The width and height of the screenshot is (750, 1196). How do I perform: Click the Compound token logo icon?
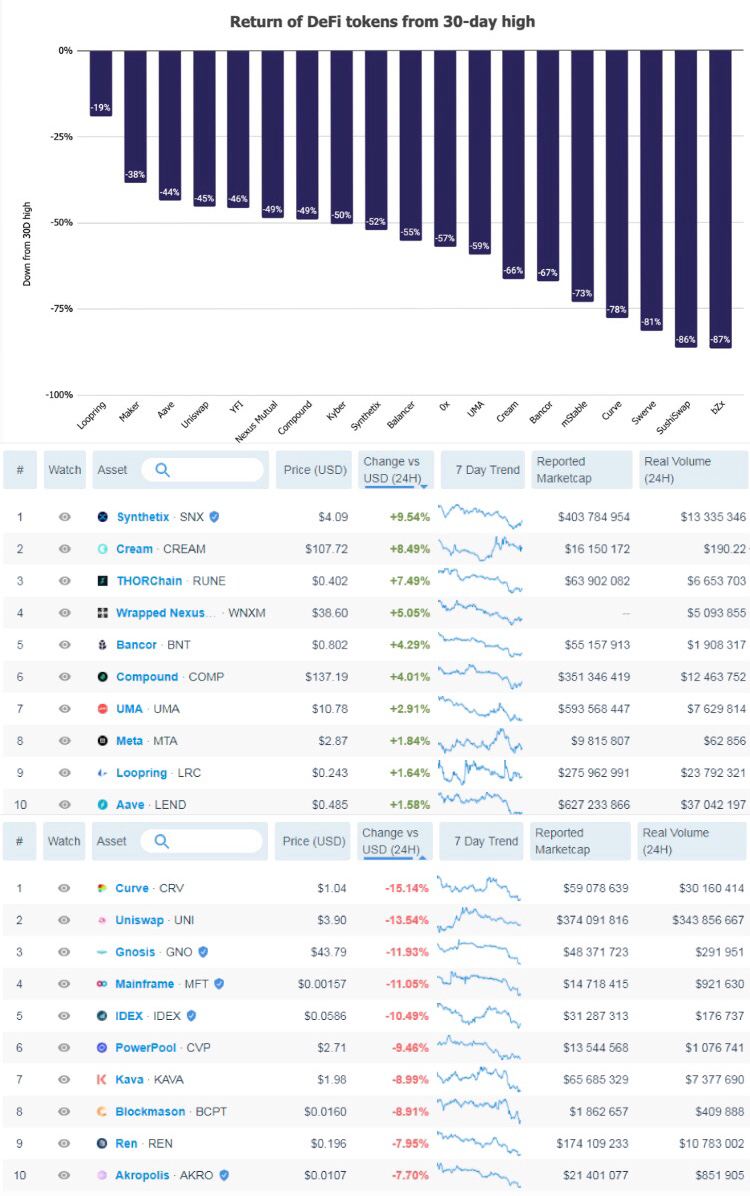(103, 677)
